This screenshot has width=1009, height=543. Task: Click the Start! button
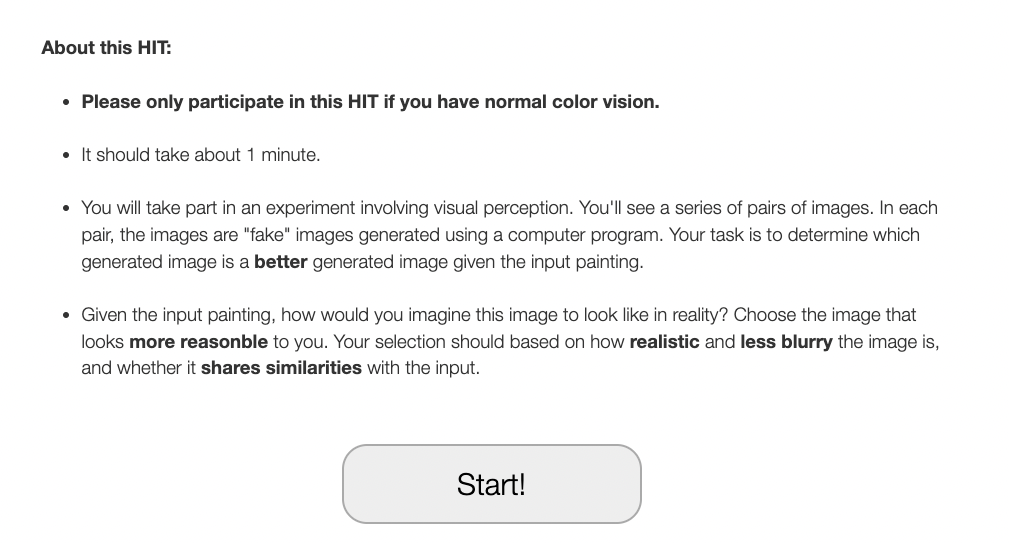click(492, 484)
